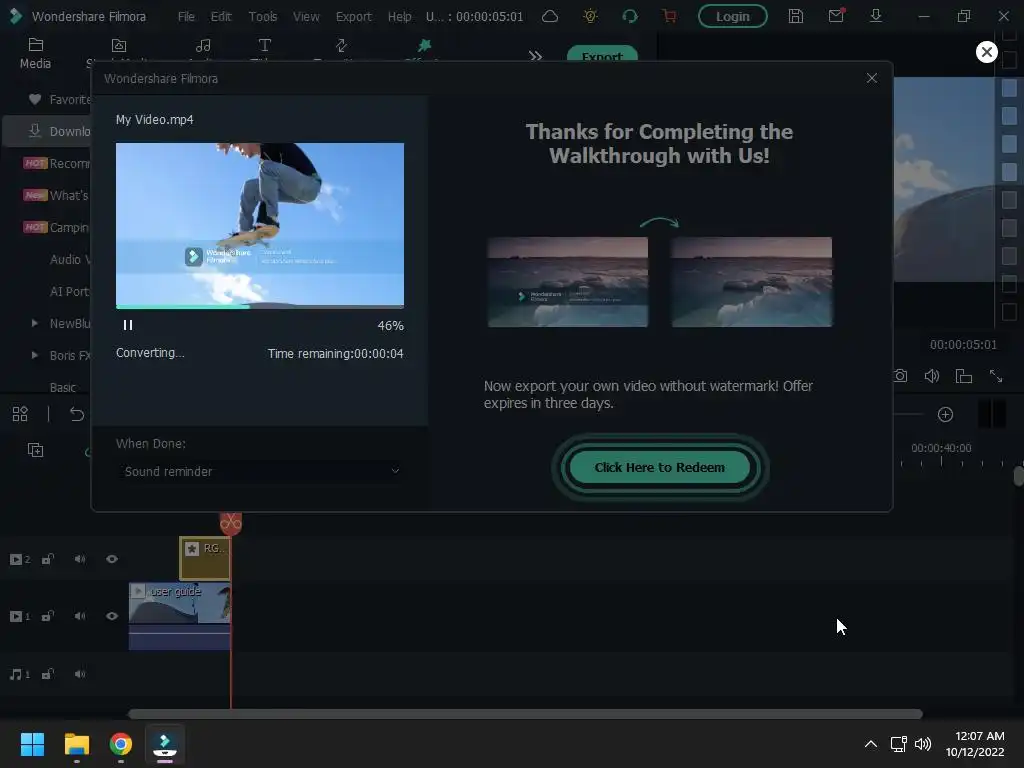Hide video track 2 with eye icon

coord(112,559)
